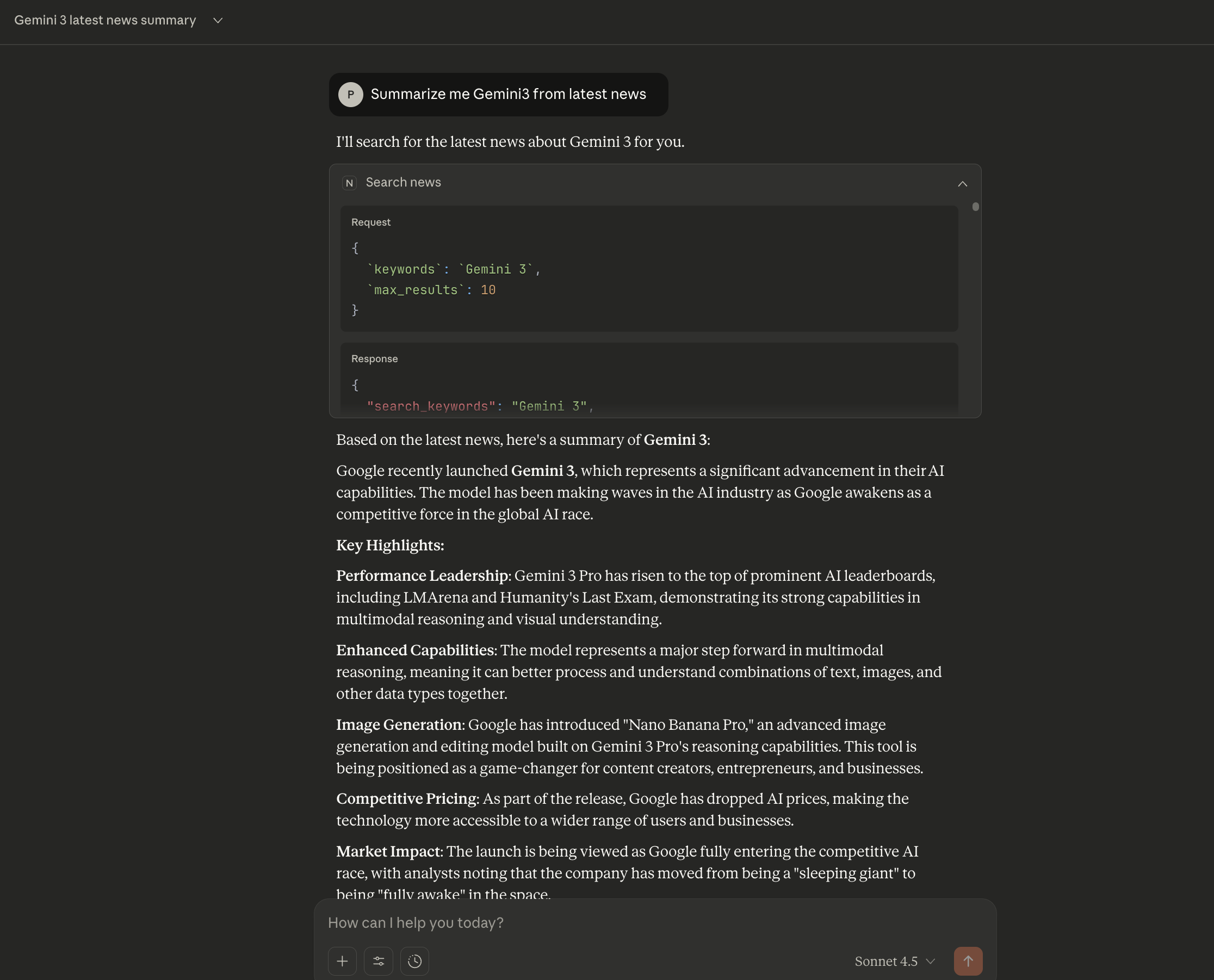Click the user message about Gemini3 news
Viewport: 1214px width, 980px height.
507,94
